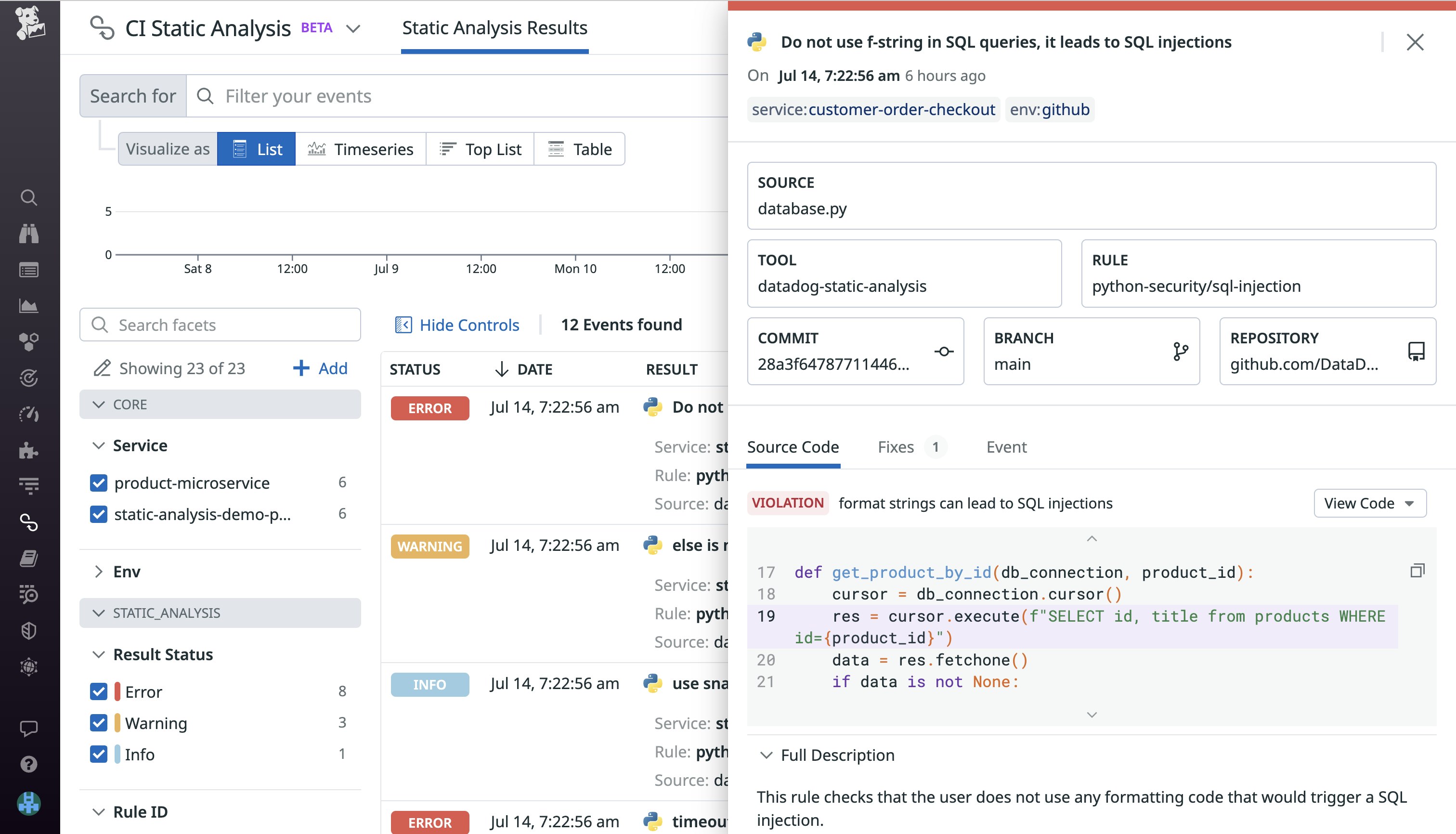The height and width of the screenshot is (834, 1456).
Task: Uncheck the product-microservice service filter
Action: tap(99, 483)
